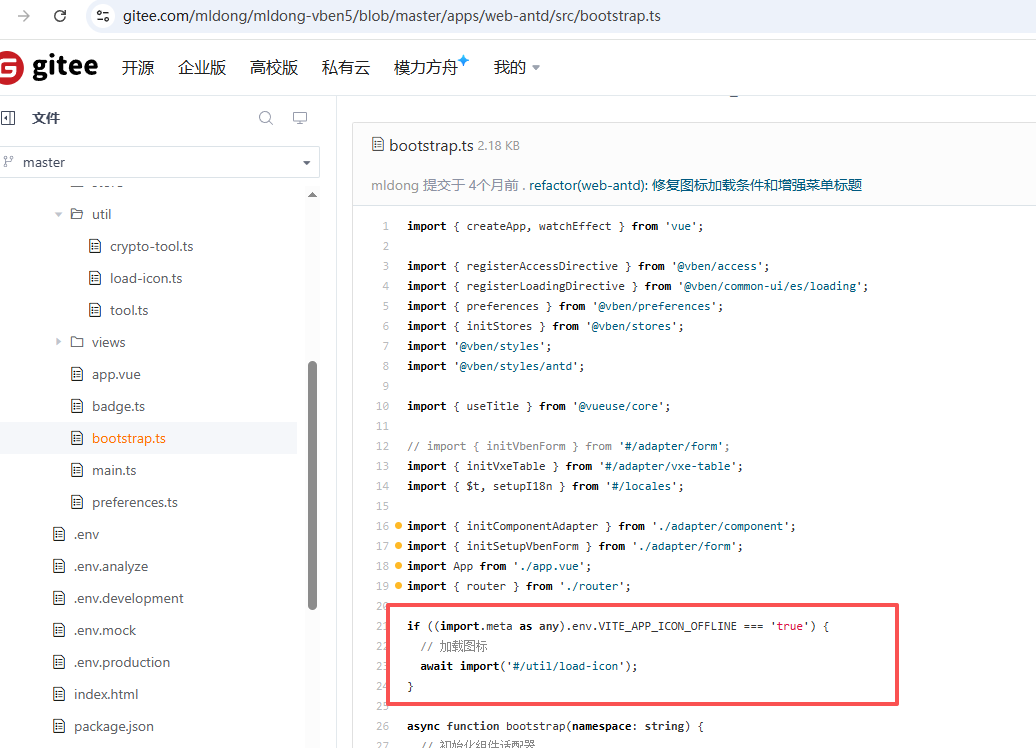
Task: Open site info icon in address bar
Action: pyautogui.click(x=100, y=16)
